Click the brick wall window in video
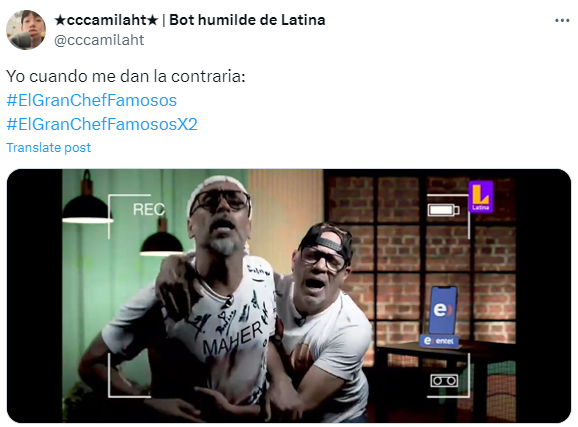Screen dimensions: 578x427 click(420, 258)
